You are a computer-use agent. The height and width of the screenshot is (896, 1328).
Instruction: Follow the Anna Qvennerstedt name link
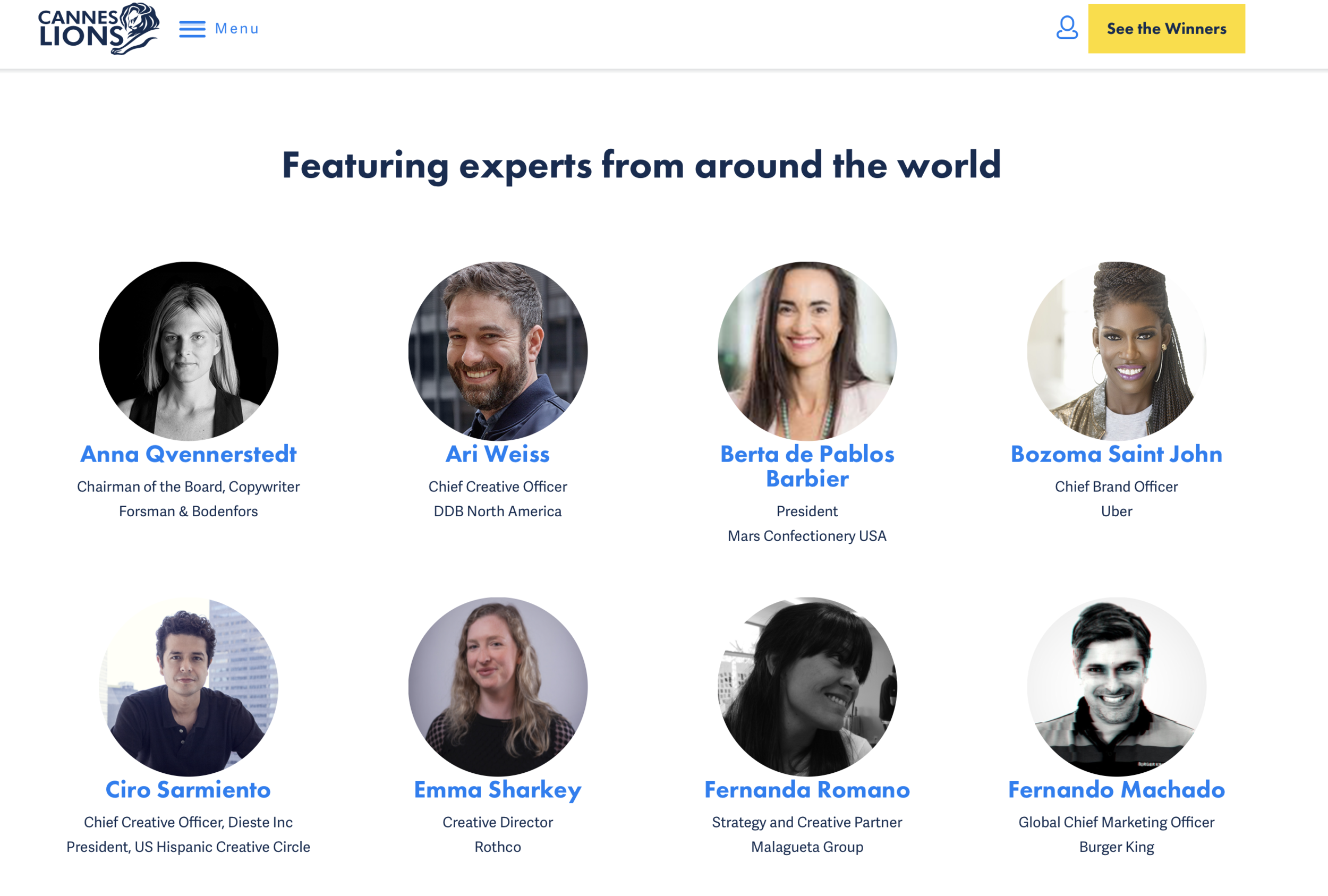pos(189,454)
